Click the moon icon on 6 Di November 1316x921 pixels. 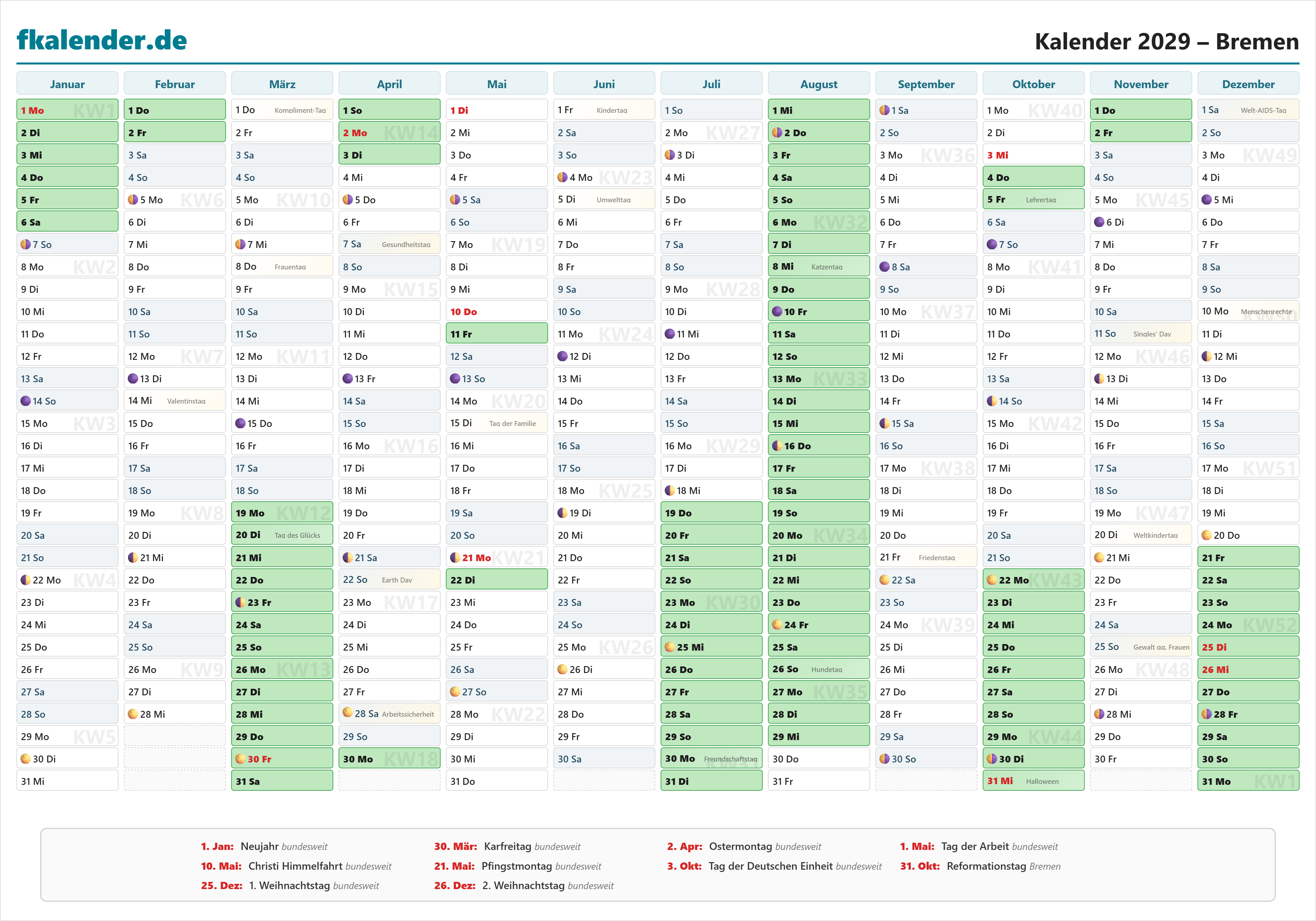click(x=1099, y=222)
